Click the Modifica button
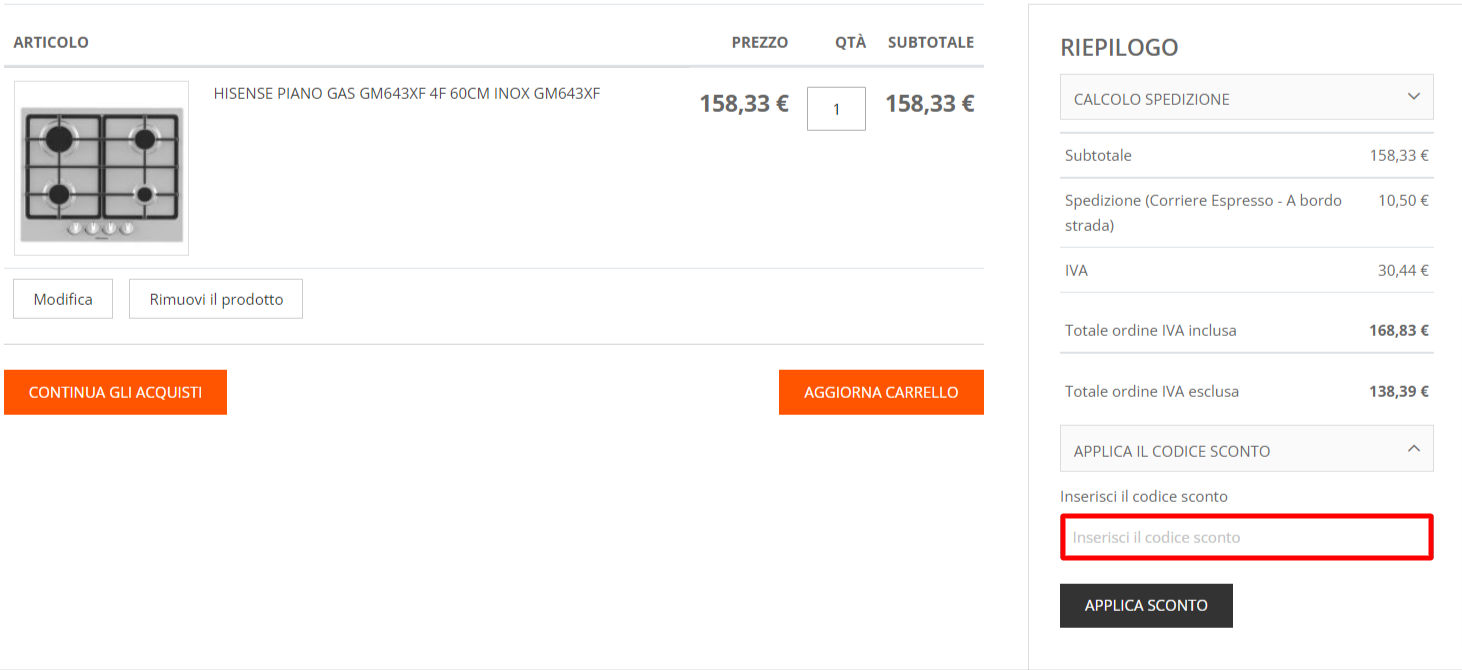The image size is (1462, 670). [x=63, y=299]
